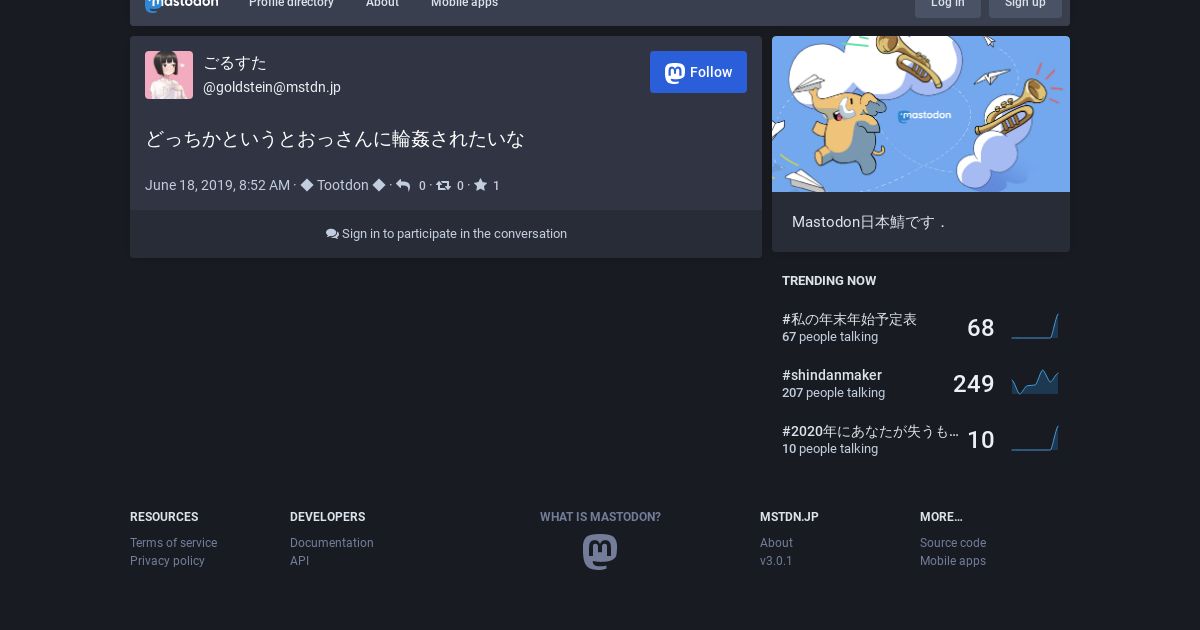Open Terms of service link

pos(173,543)
